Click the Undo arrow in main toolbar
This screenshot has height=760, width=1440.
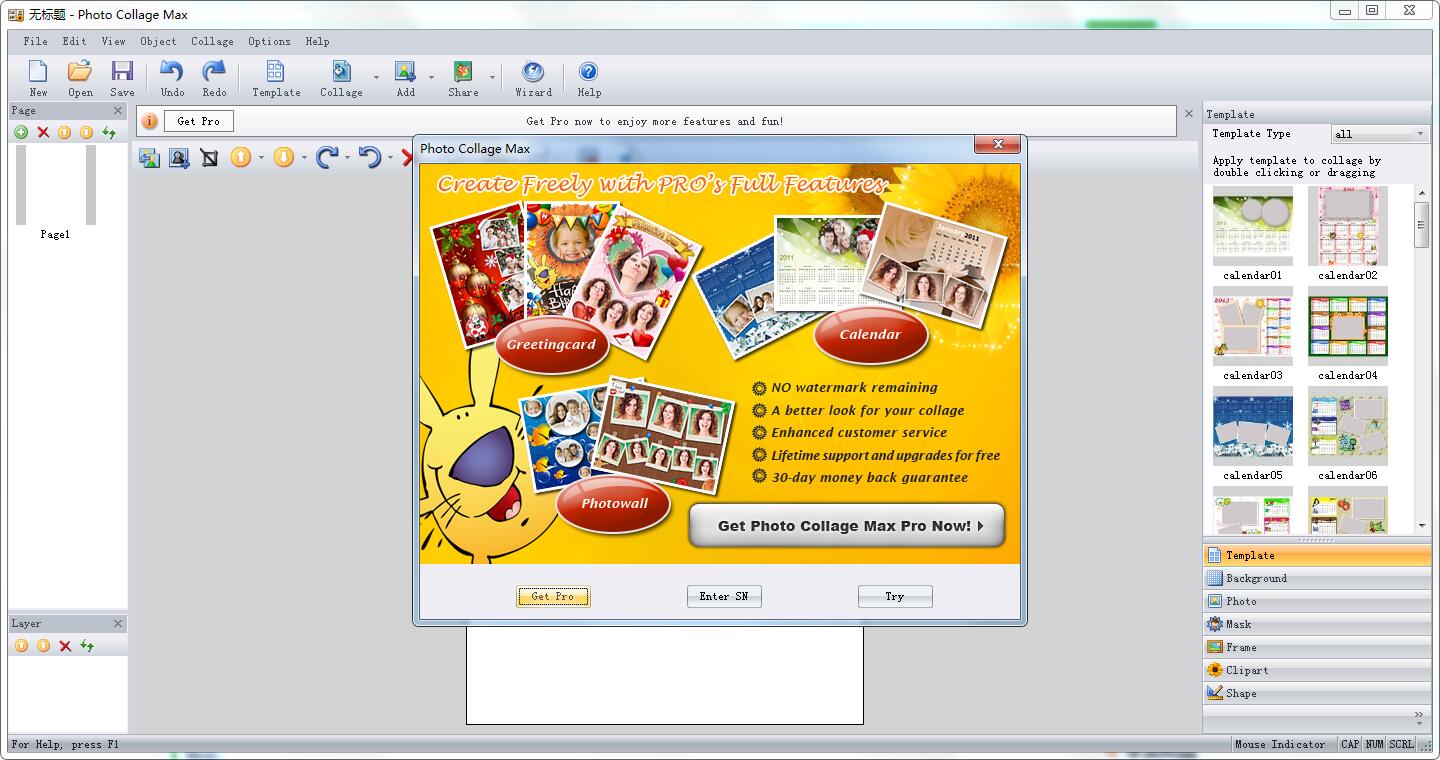click(172, 72)
